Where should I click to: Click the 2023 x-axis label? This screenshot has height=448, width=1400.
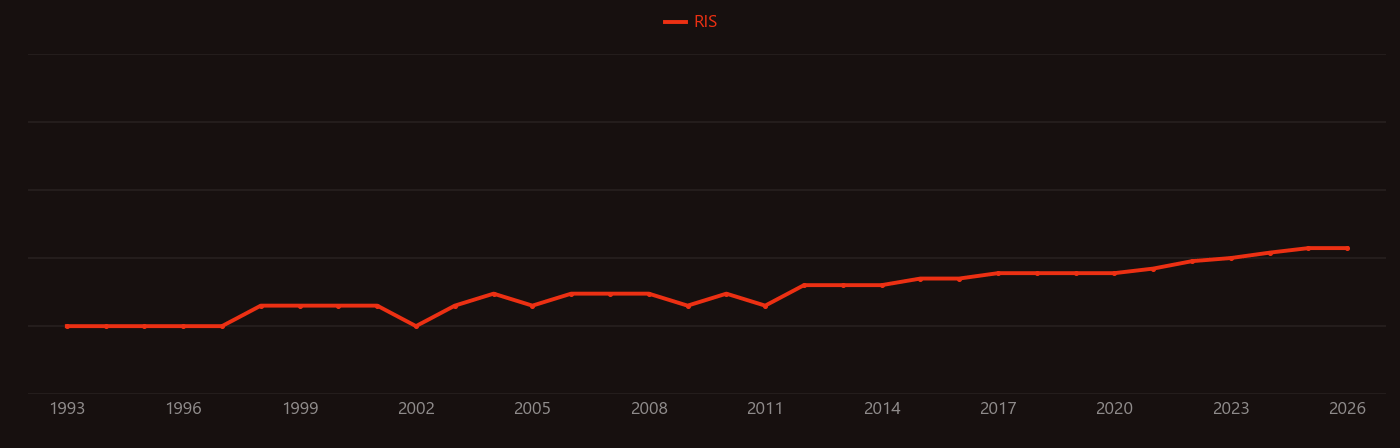pos(1231,409)
